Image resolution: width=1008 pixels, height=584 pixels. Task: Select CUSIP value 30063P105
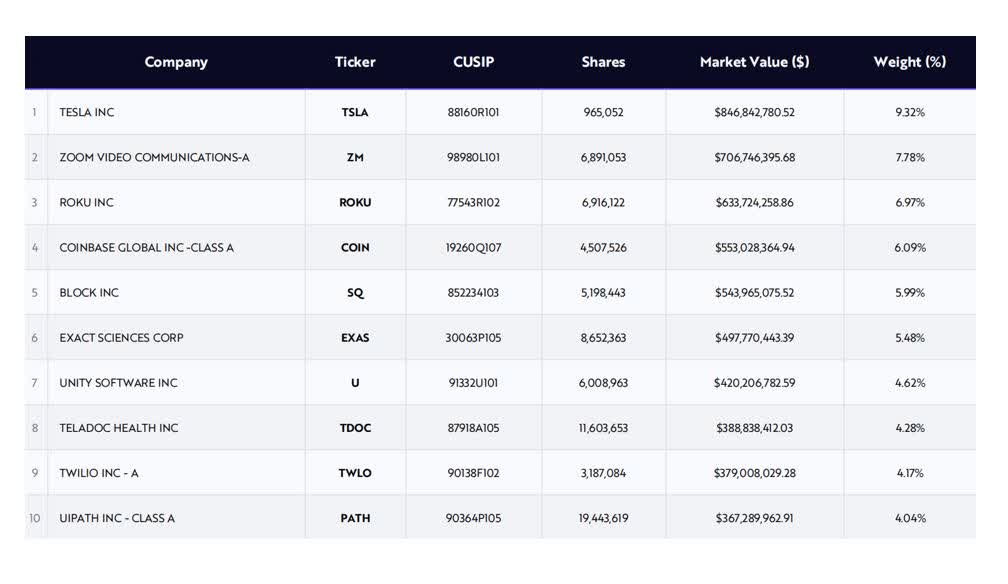tap(473, 338)
